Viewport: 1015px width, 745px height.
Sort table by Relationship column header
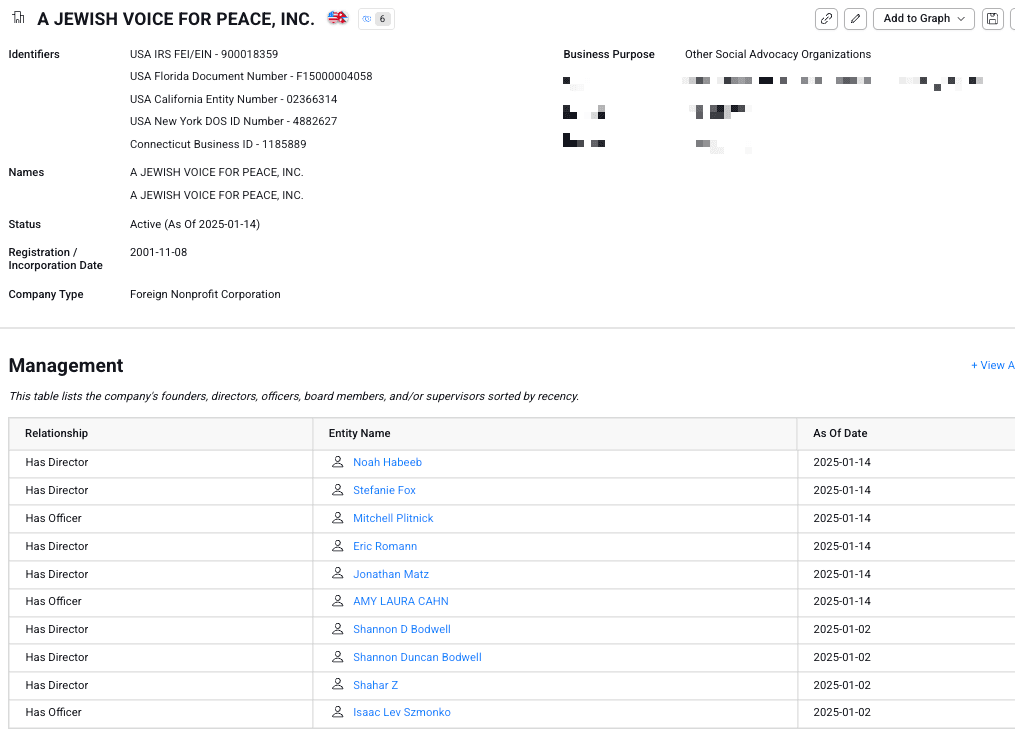(57, 433)
